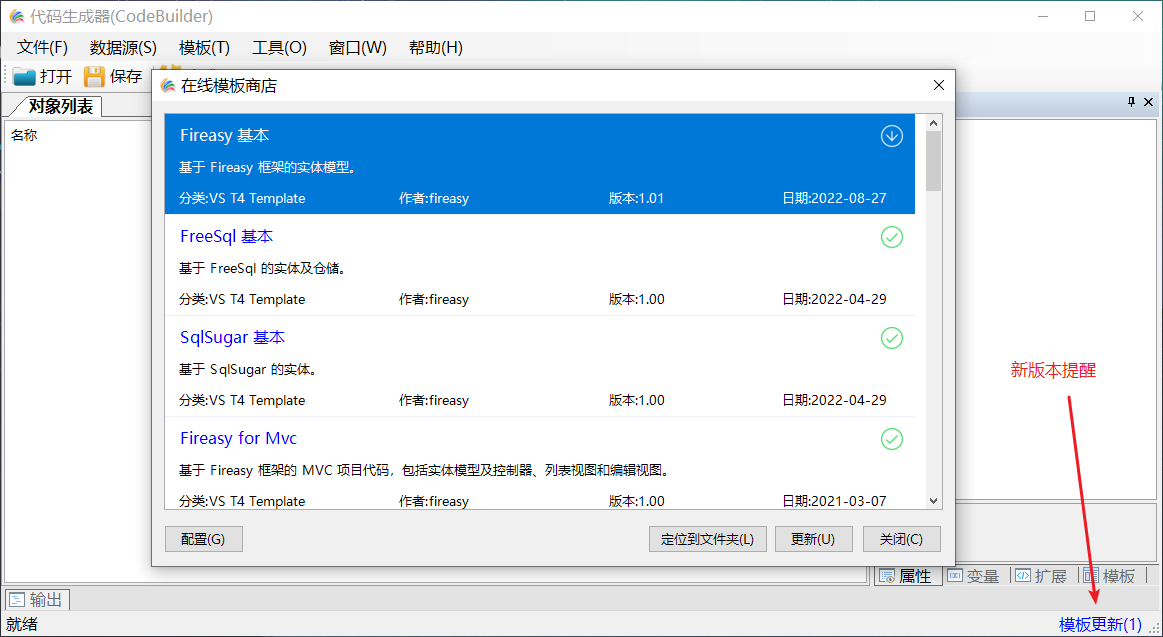Close the 在线模板商店 dialog
This screenshot has height=637, width=1163.
[938, 85]
